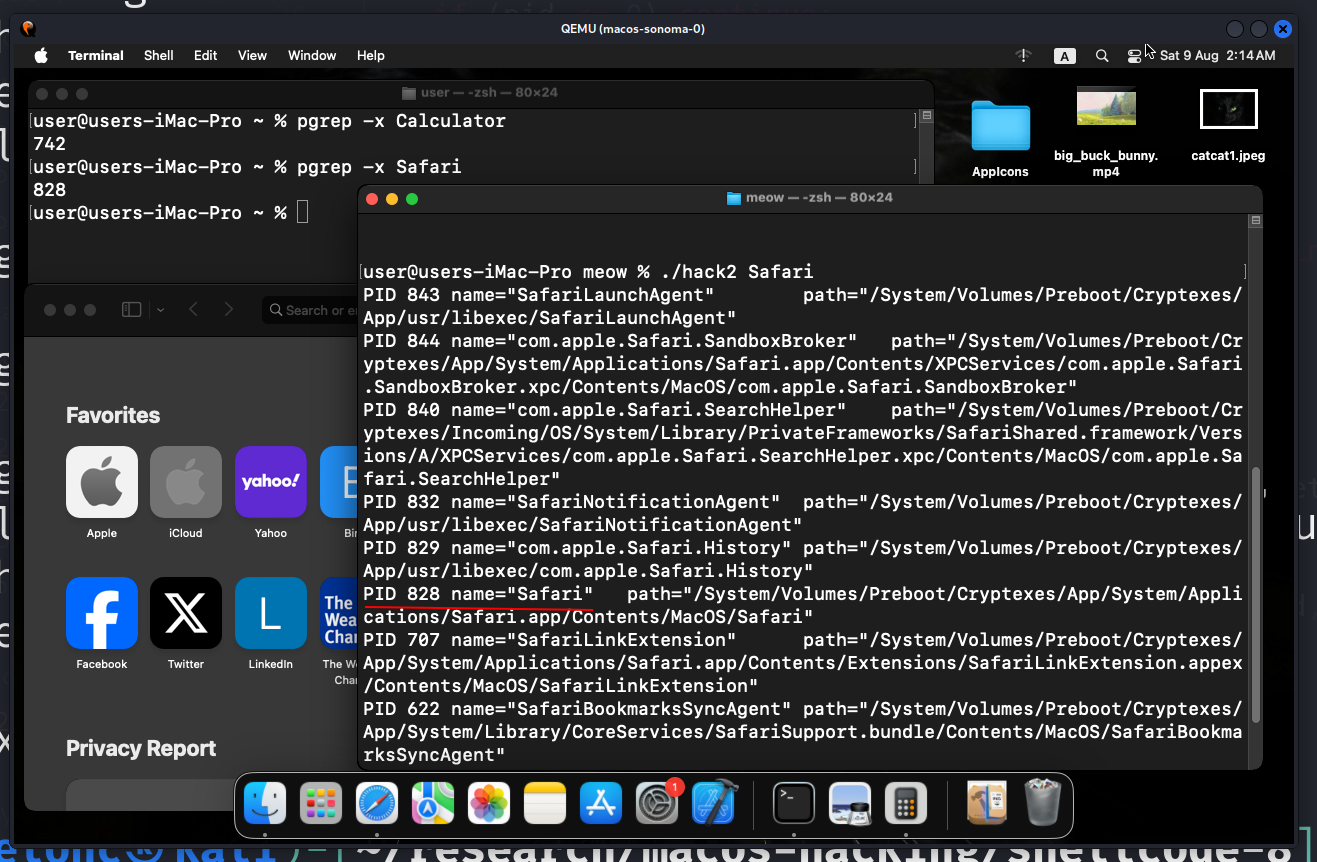This screenshot has height=862, width=1317.
Task: Open iCloud favorite in Safari
Action: click(x=186, y=493)
